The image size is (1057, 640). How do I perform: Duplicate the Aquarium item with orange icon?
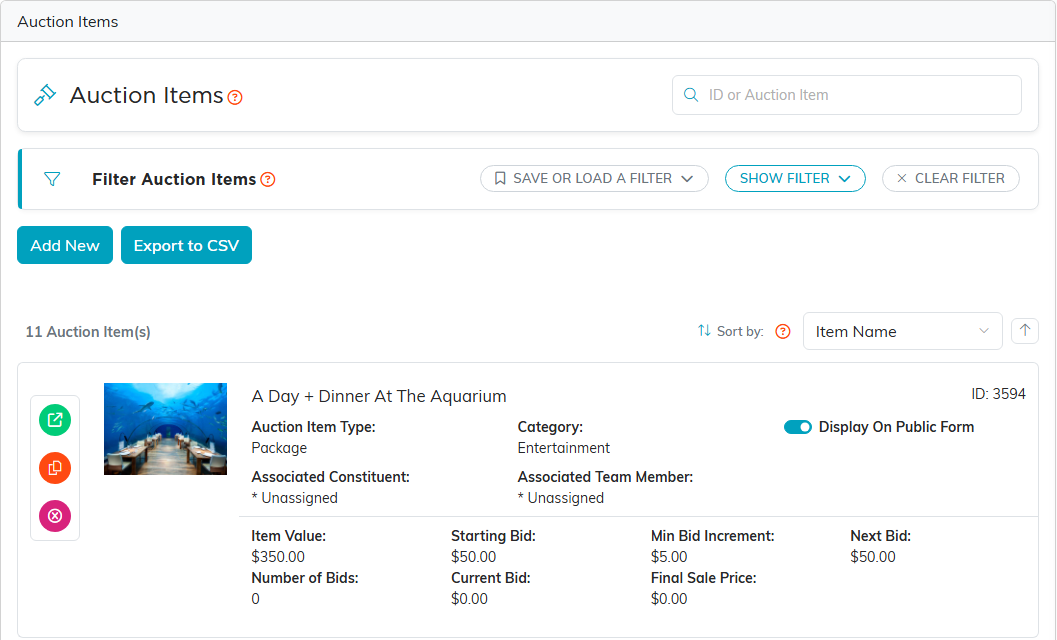[55, 468]
